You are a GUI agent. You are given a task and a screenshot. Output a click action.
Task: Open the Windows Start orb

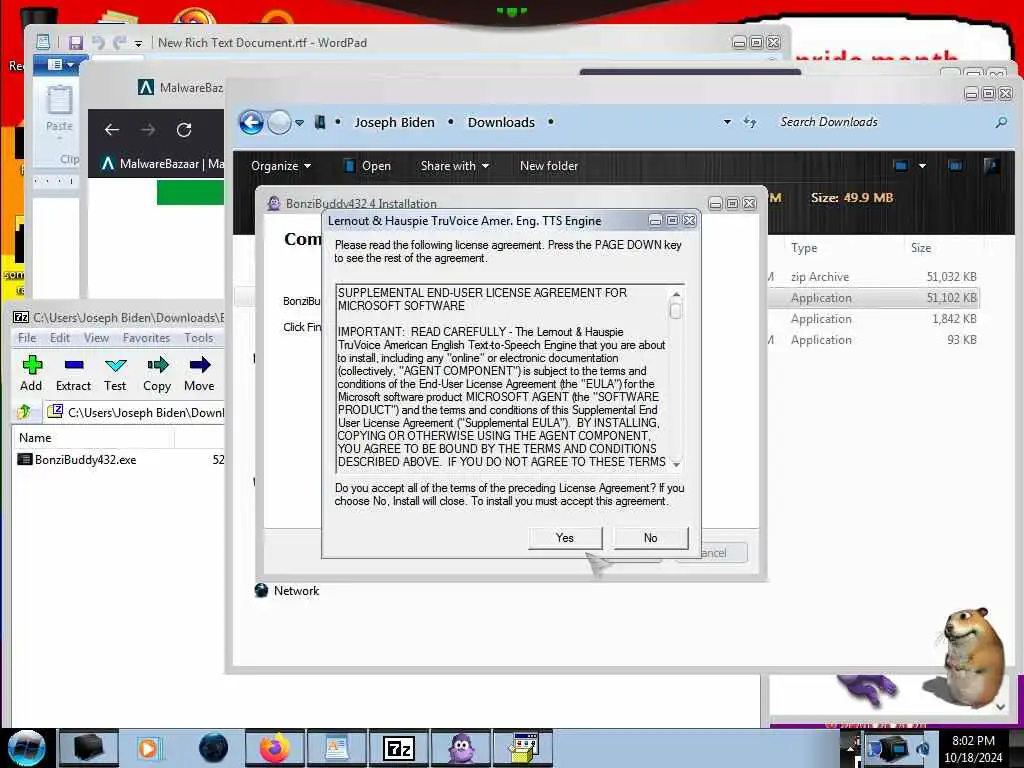point(26,748)
